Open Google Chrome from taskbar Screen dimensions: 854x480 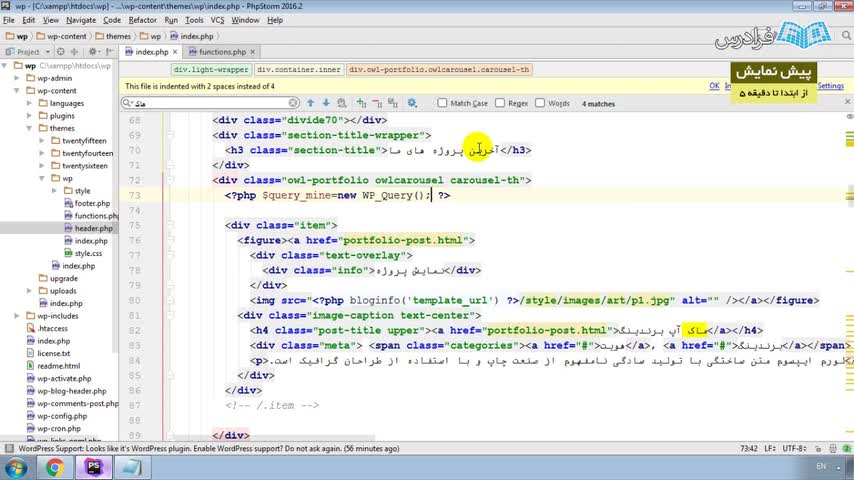[54, 467]
